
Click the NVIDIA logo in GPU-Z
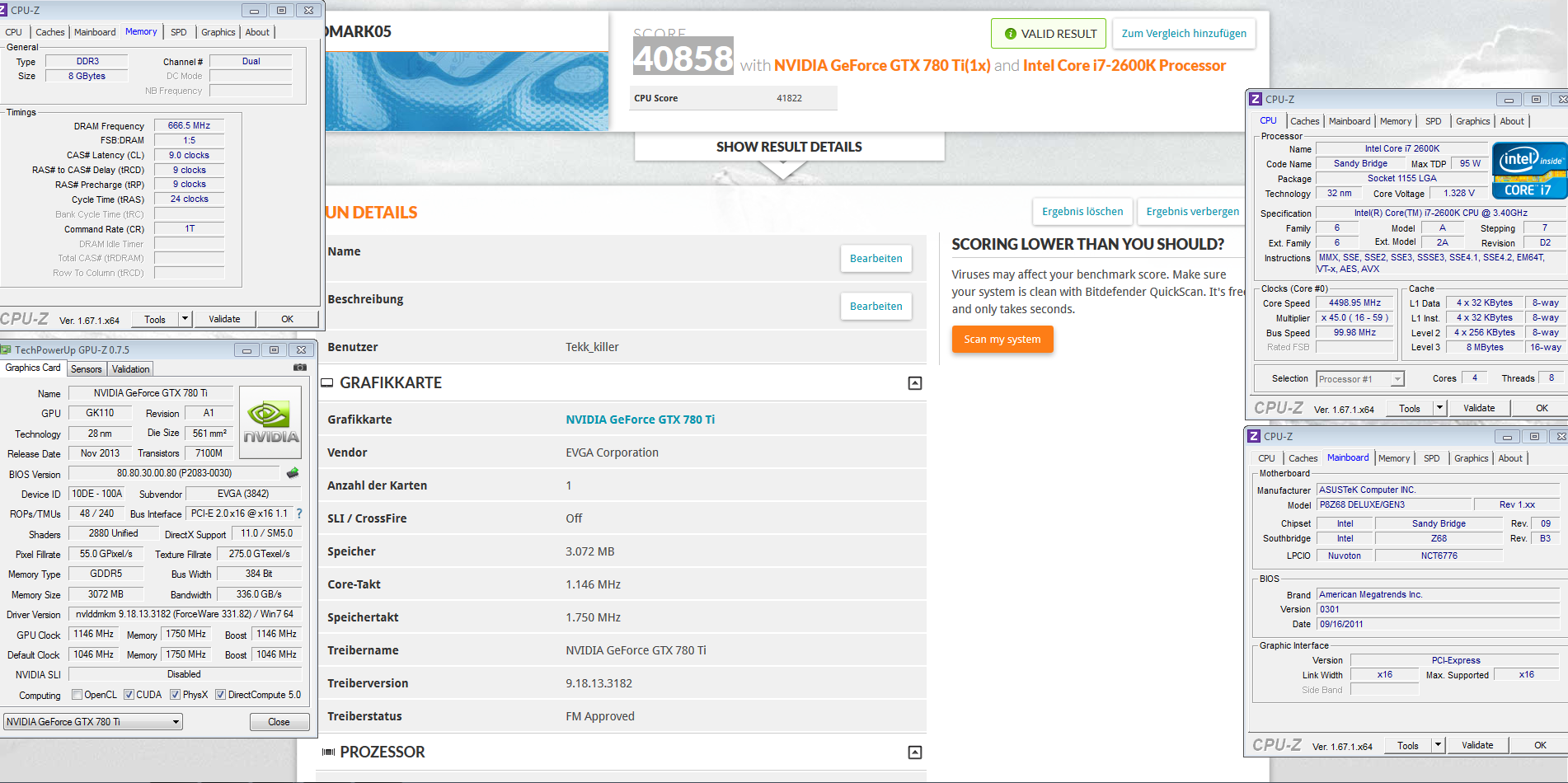coord(270,423)
